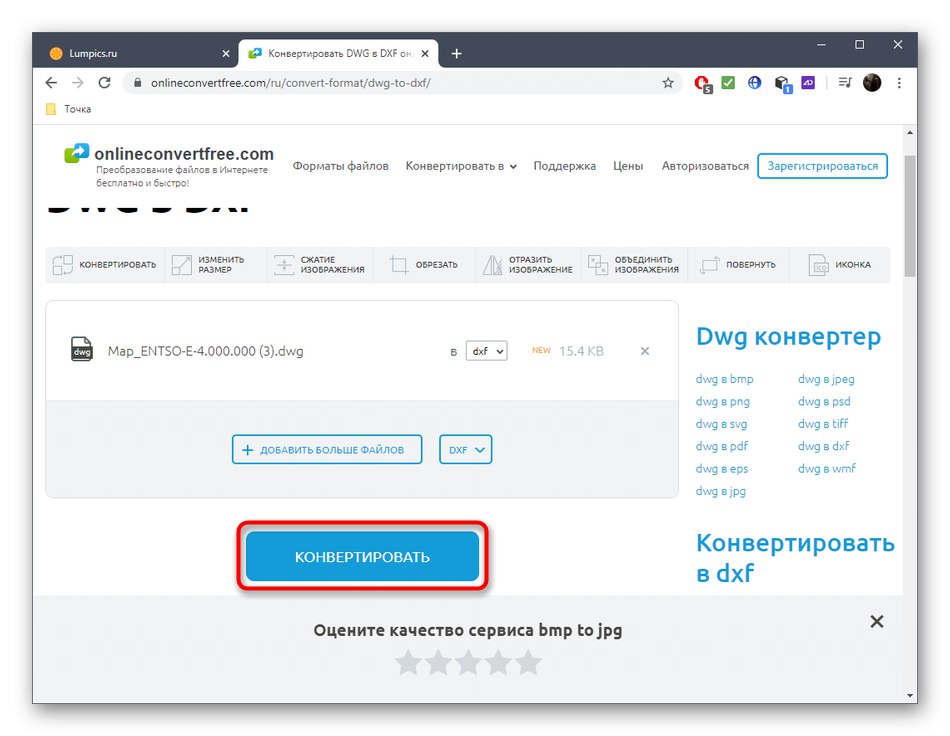
Task: Expand the Конвертировать в menu
Action: pyautogui.click(x=461, y=166)
